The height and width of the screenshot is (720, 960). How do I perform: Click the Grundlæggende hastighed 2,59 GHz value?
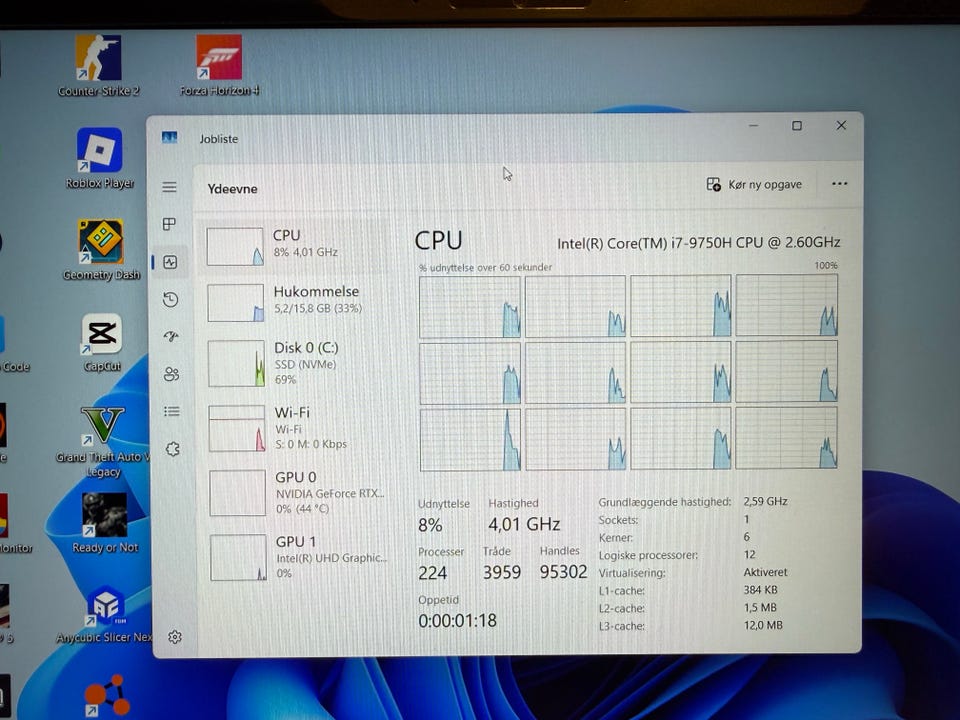tap(765, 501)
